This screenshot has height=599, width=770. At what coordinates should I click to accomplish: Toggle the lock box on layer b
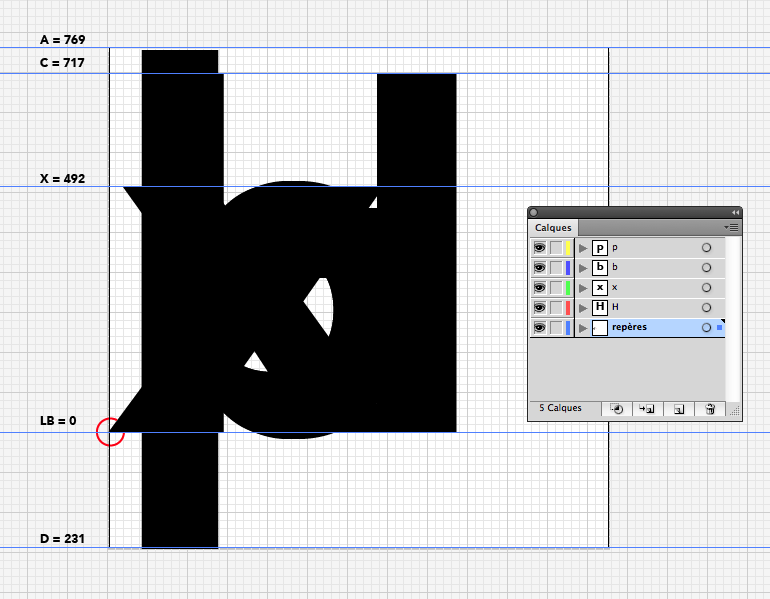click(555, 268)
